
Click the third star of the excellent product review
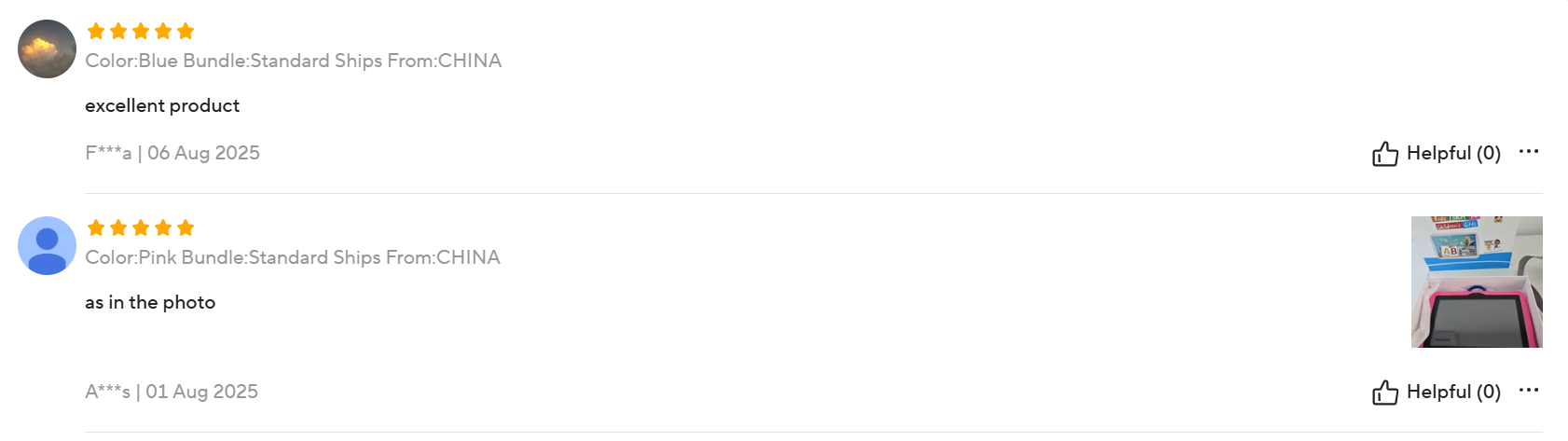point(141,31)
